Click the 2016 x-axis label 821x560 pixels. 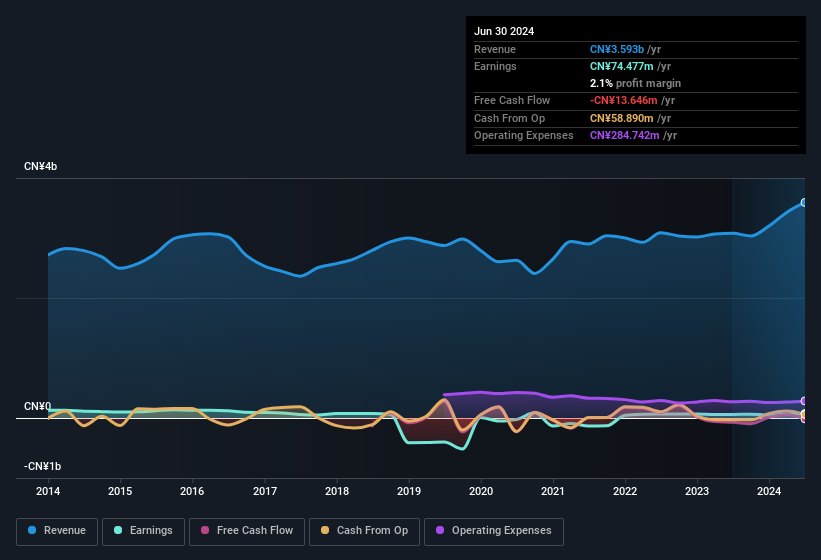(192, 491)
